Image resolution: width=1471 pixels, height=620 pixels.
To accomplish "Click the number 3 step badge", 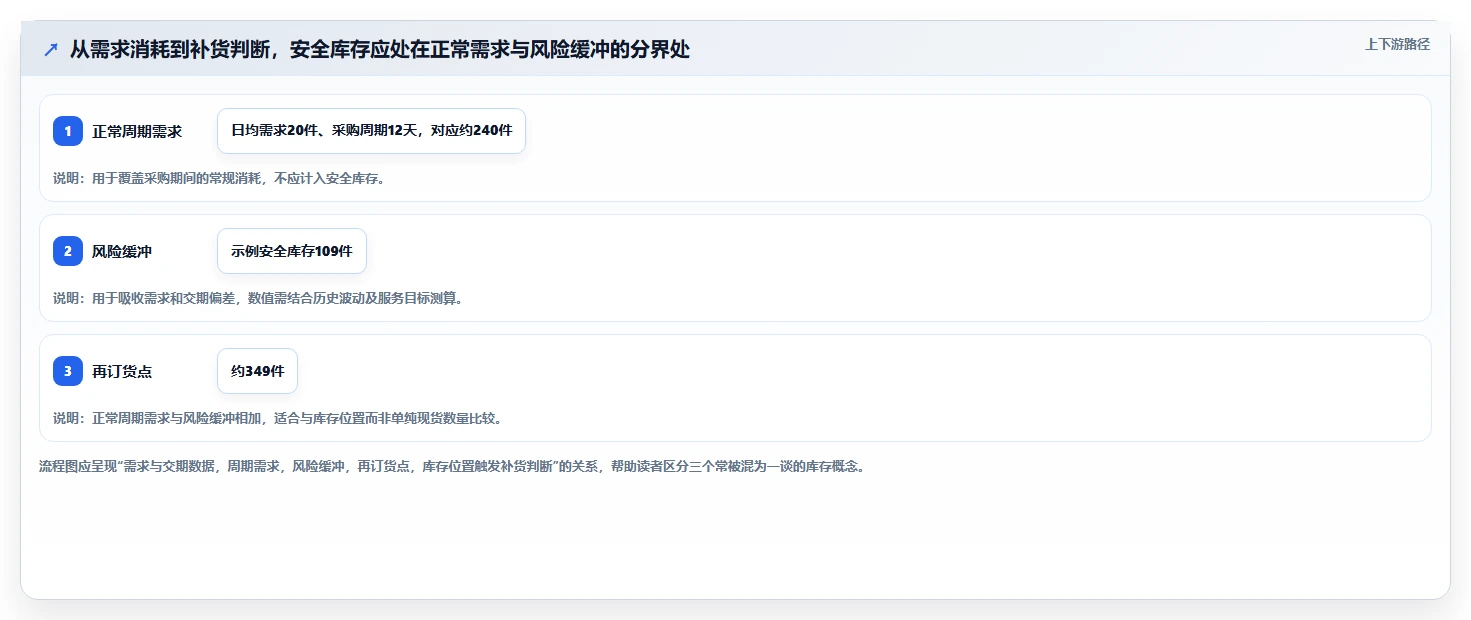I will 68,371.
